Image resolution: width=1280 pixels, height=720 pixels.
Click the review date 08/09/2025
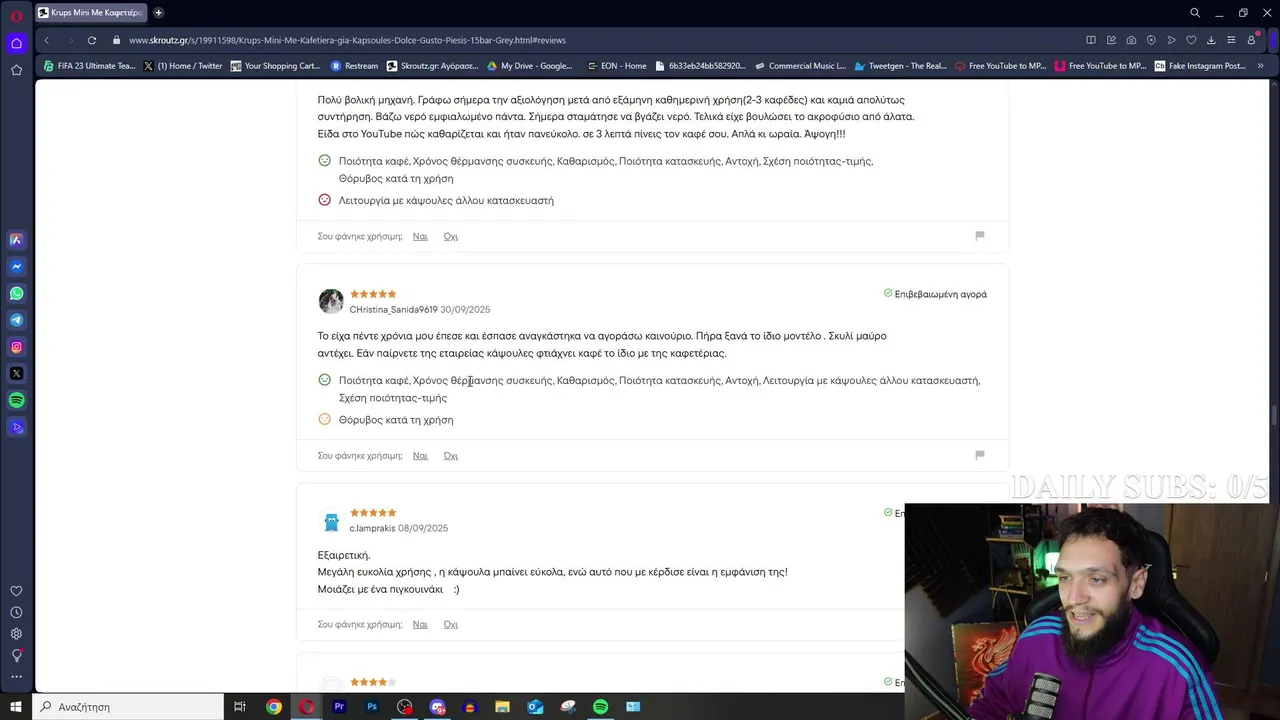click(423, 528)
